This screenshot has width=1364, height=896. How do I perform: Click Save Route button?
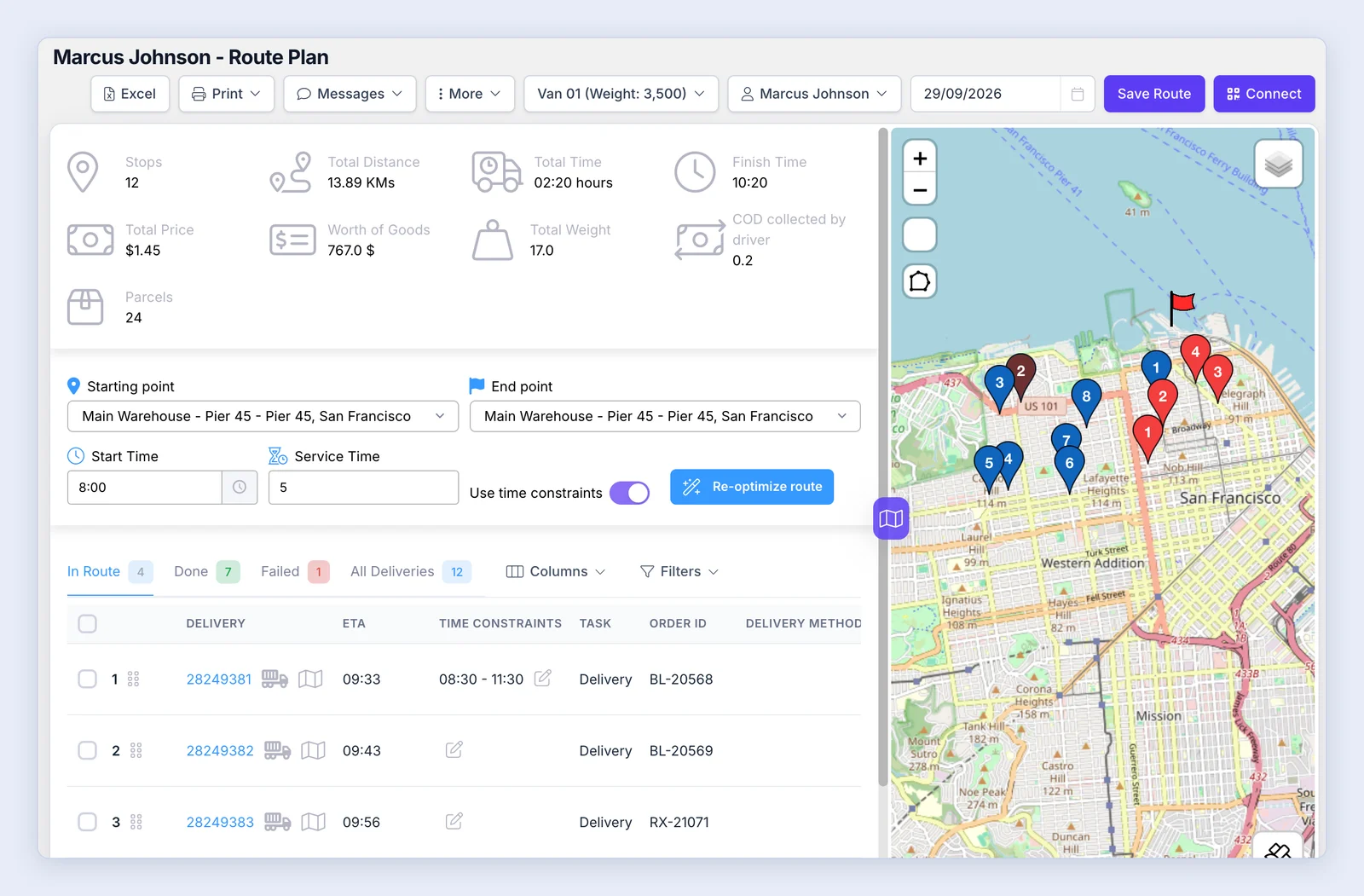tap(1153, 94)
